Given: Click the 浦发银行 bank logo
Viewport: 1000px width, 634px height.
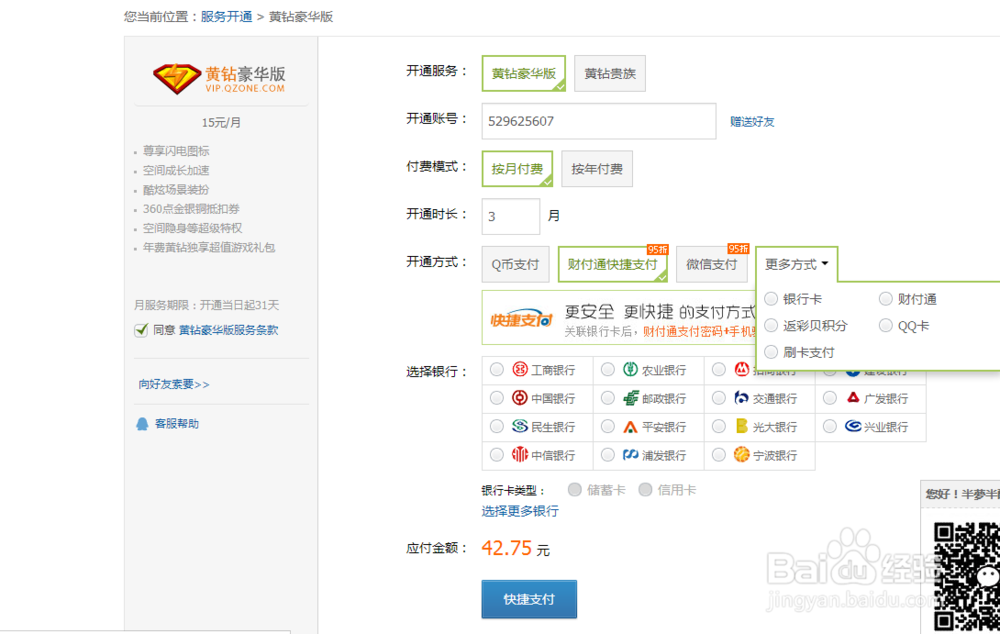Looking at the screenshot, I should coord(630,455).
